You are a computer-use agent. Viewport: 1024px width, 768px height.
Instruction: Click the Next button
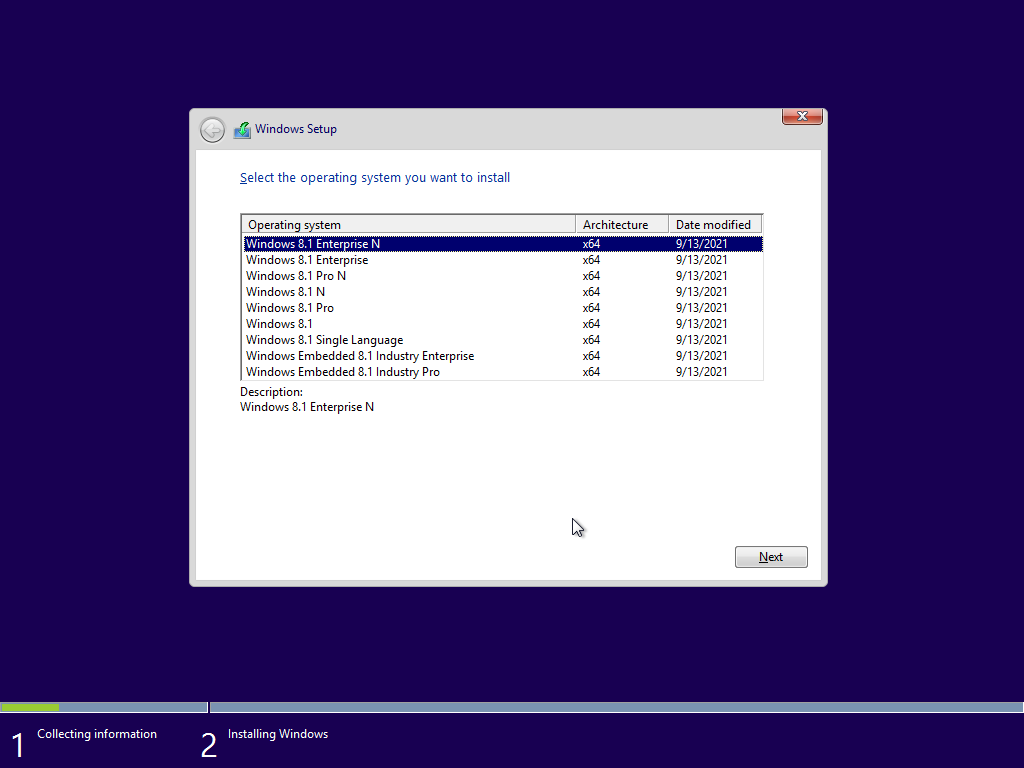point(771,557)
